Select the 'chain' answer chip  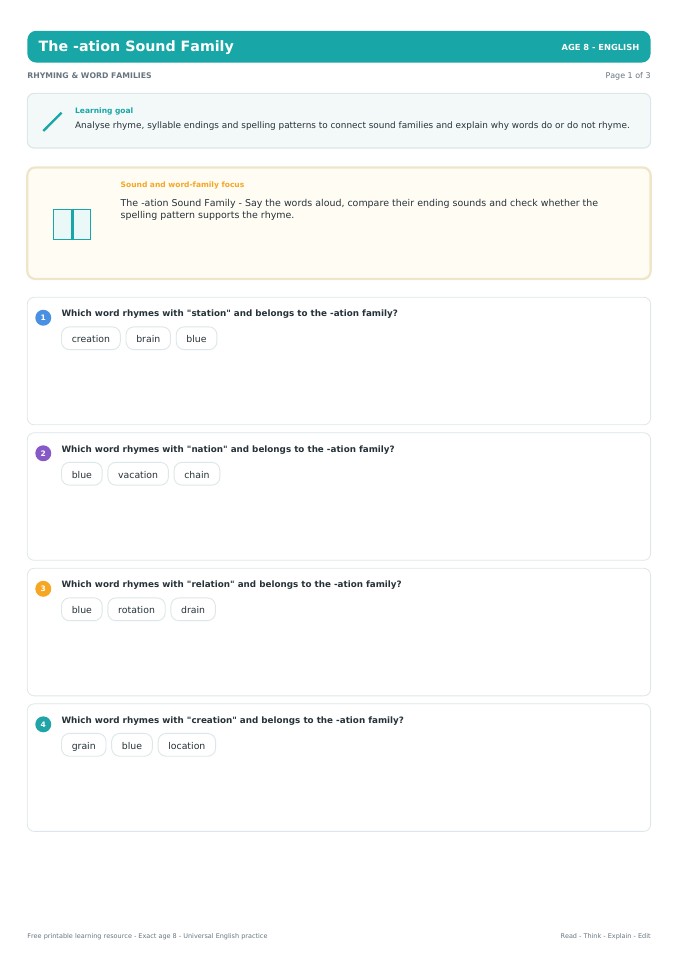(197, 474)
